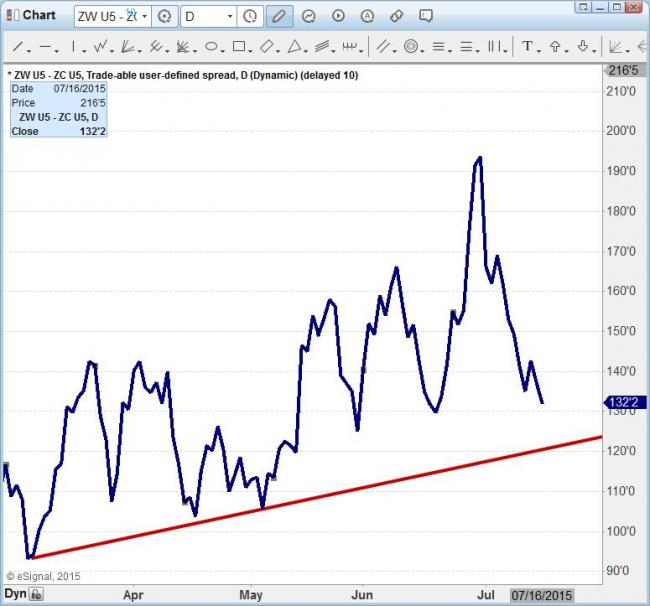Click the 150'0 price axis label
Viewport: 650px width, 606px height.
click(621, 331)
